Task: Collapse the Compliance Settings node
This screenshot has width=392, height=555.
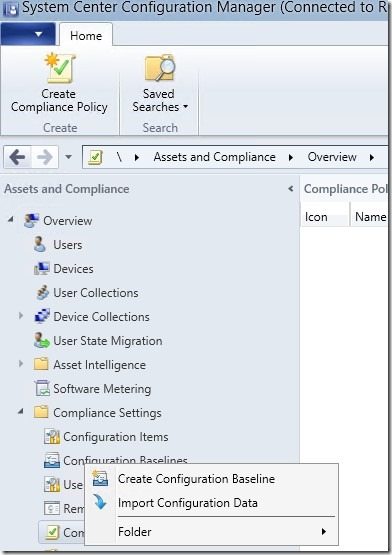Action: [x=21, y=411]
